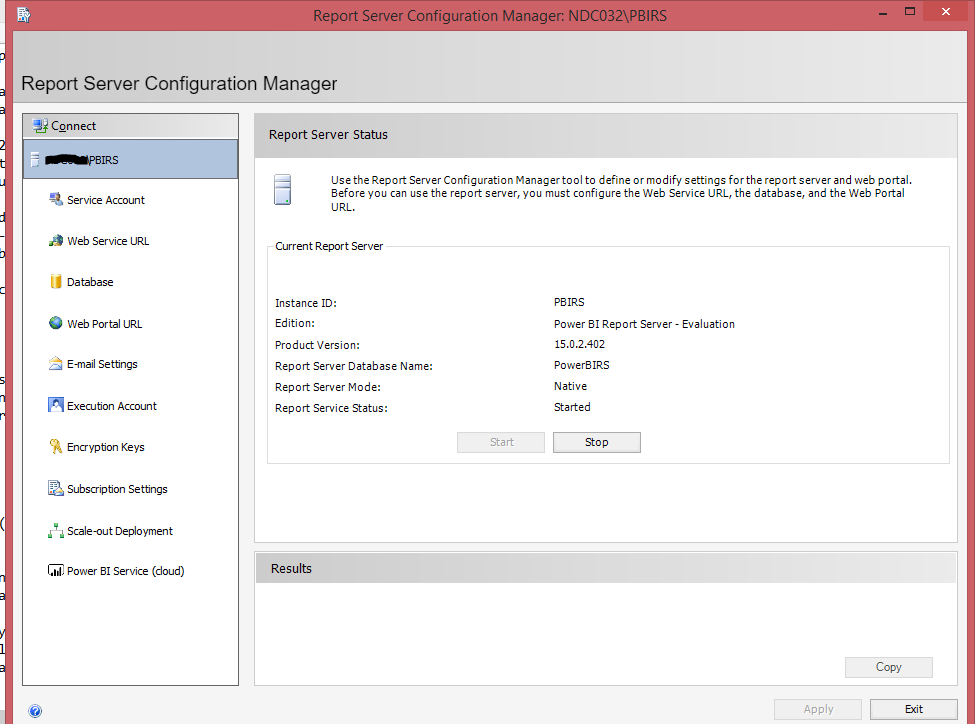975x724 pixels.
Task: Click the Connect icon in sidebar
Action: click(40, 126)
